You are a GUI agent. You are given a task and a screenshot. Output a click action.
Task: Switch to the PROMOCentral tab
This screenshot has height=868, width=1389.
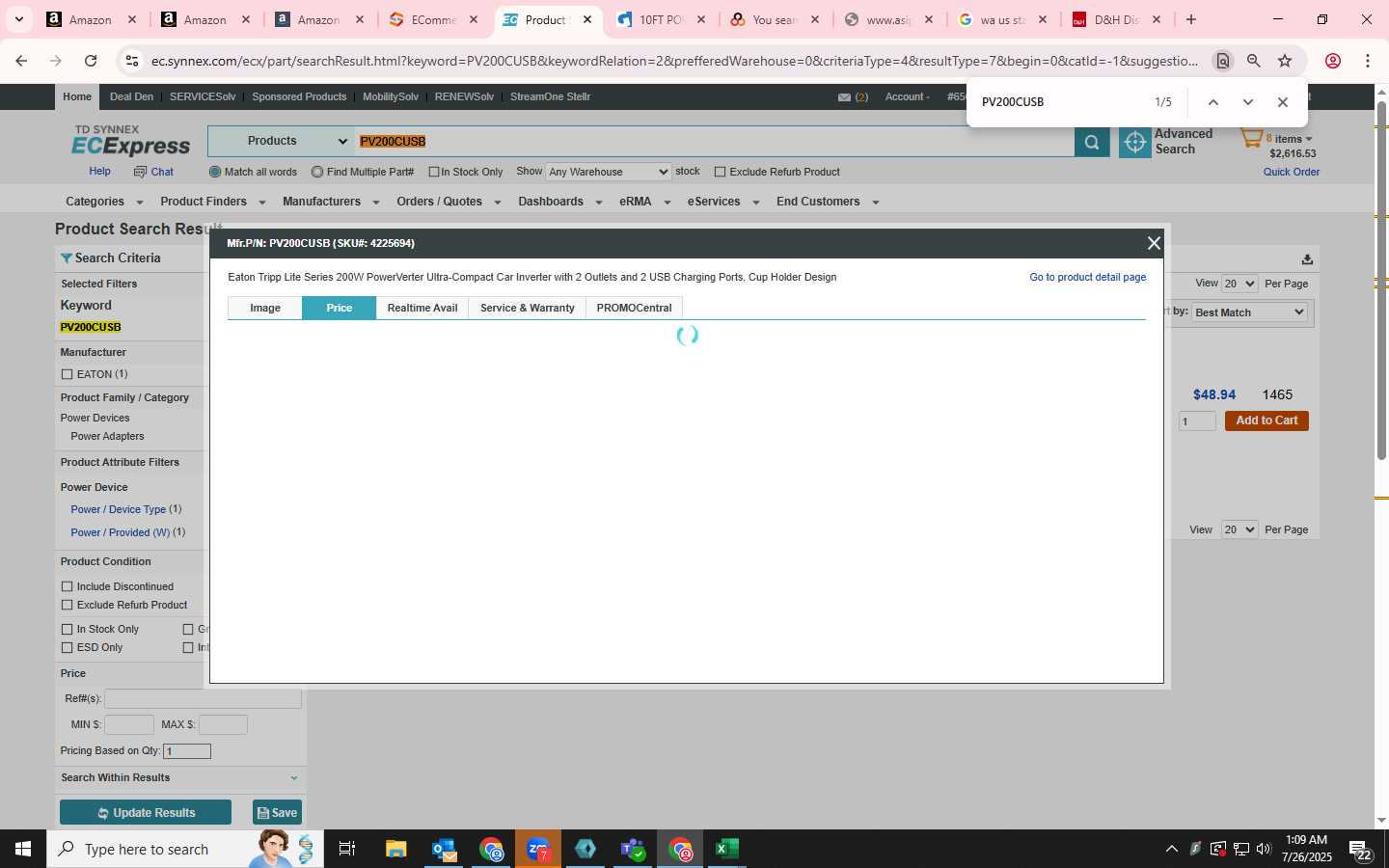point(634,308)
